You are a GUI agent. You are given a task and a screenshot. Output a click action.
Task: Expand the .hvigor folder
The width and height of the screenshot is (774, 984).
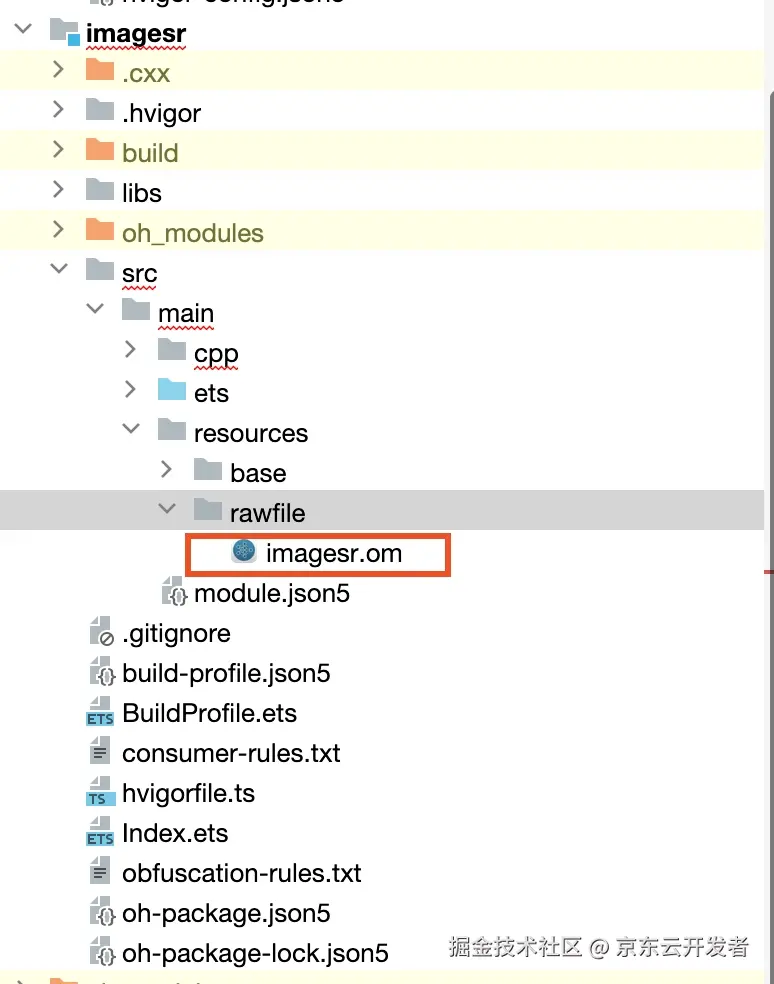[59, 111]
